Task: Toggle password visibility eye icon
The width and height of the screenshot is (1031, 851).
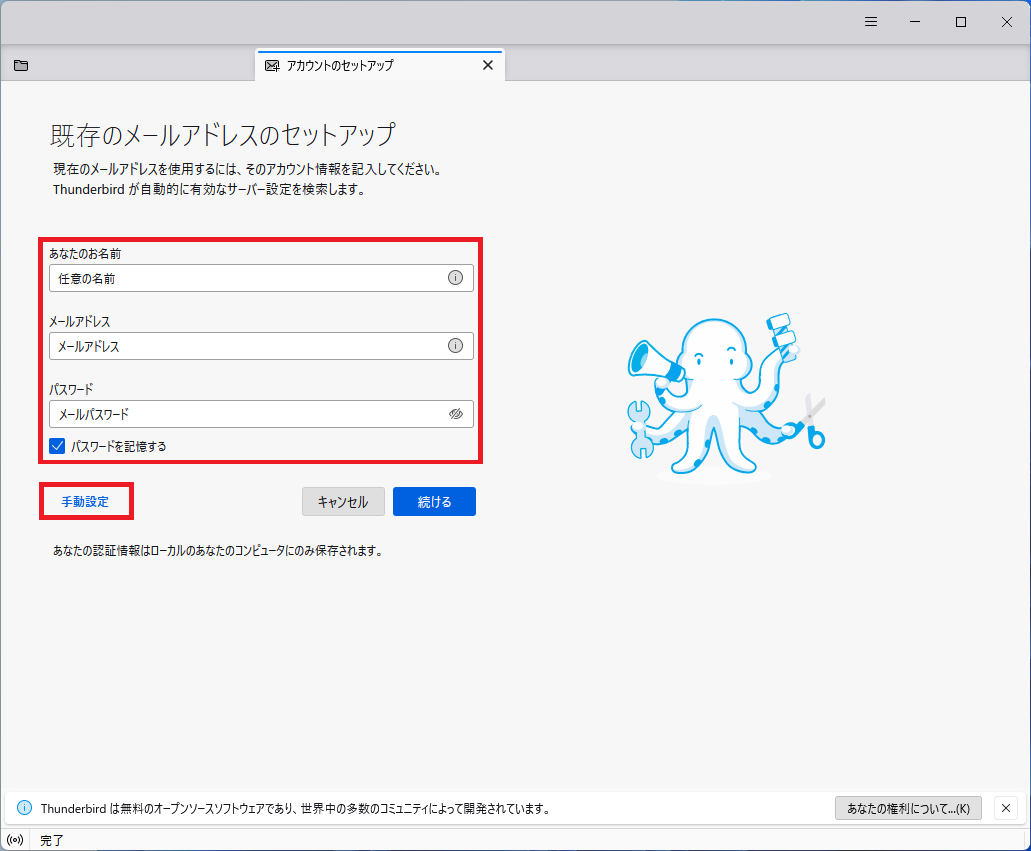Action: click(x=456, y=414)
